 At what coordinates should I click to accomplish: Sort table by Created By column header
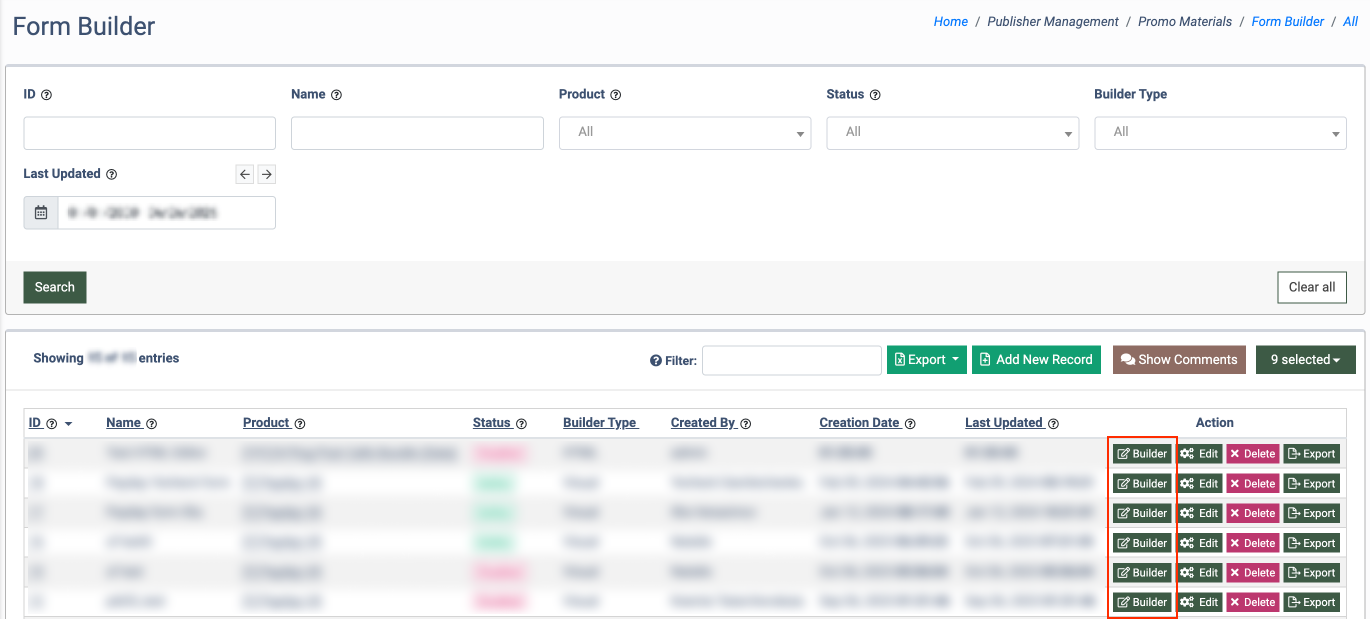coord(703,423)
